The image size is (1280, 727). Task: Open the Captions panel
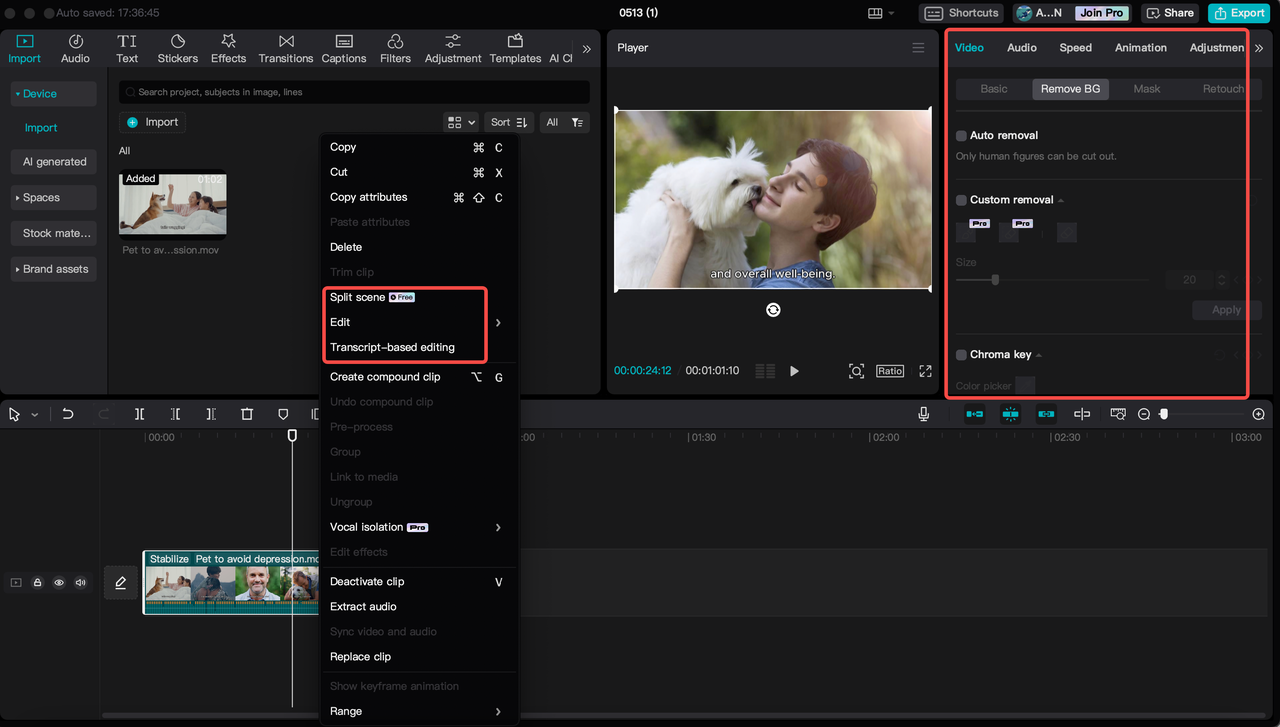coord(343,47)
